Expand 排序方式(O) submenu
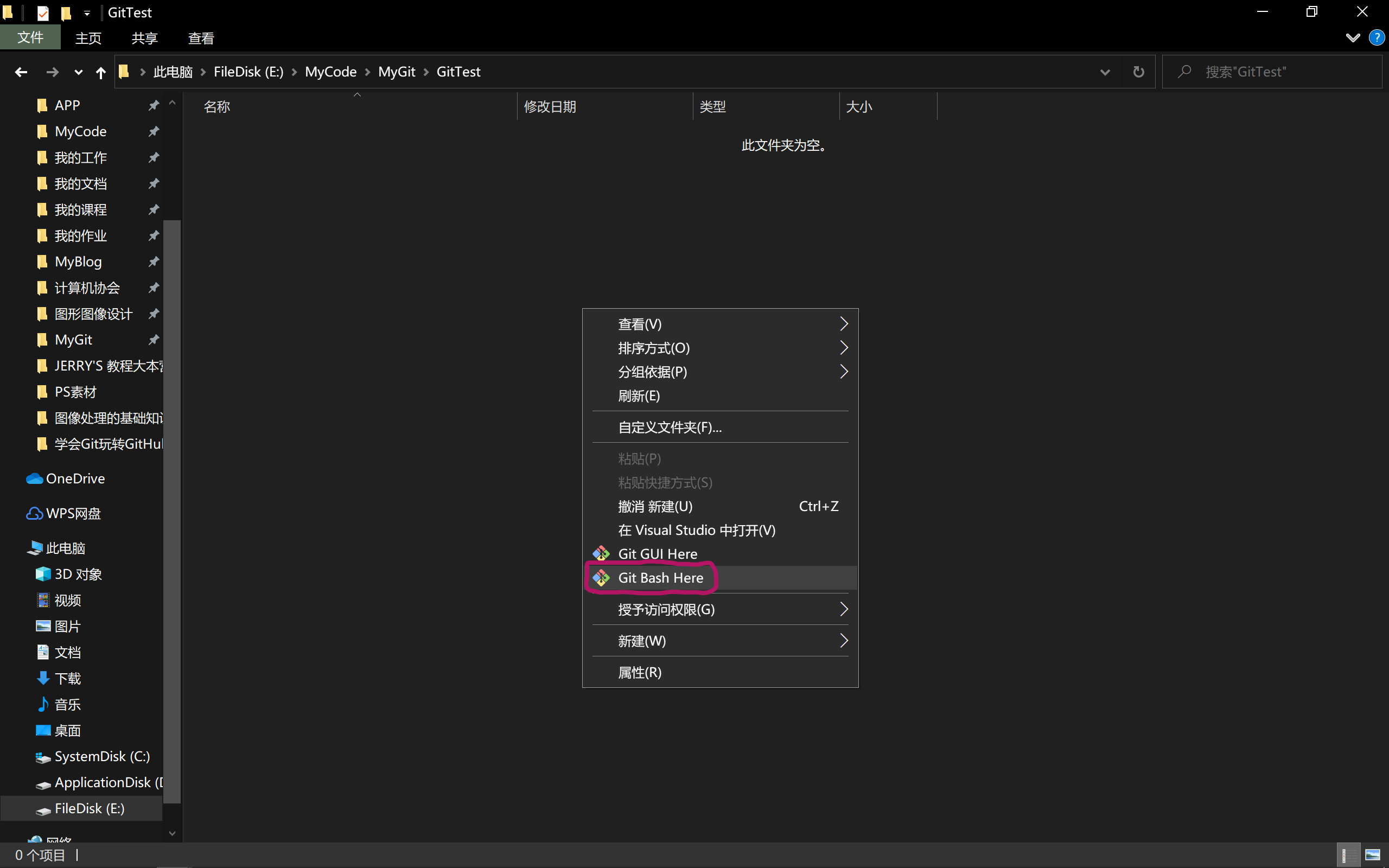1389x868 pixels. pos(843,348)
